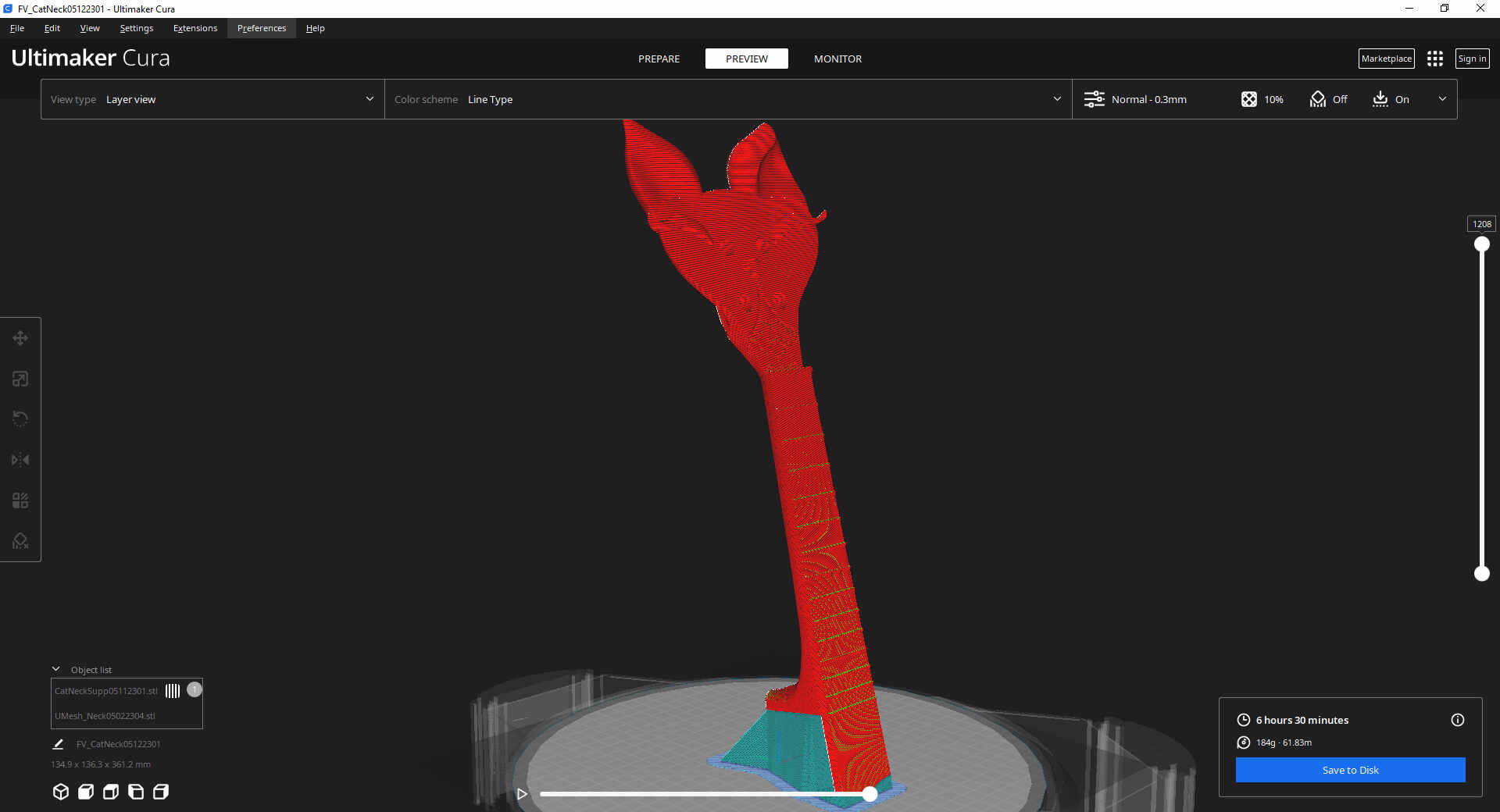Open the Ultimaker apps grid menu
Screen dimensions: 1500x812
click(1435, 59)
